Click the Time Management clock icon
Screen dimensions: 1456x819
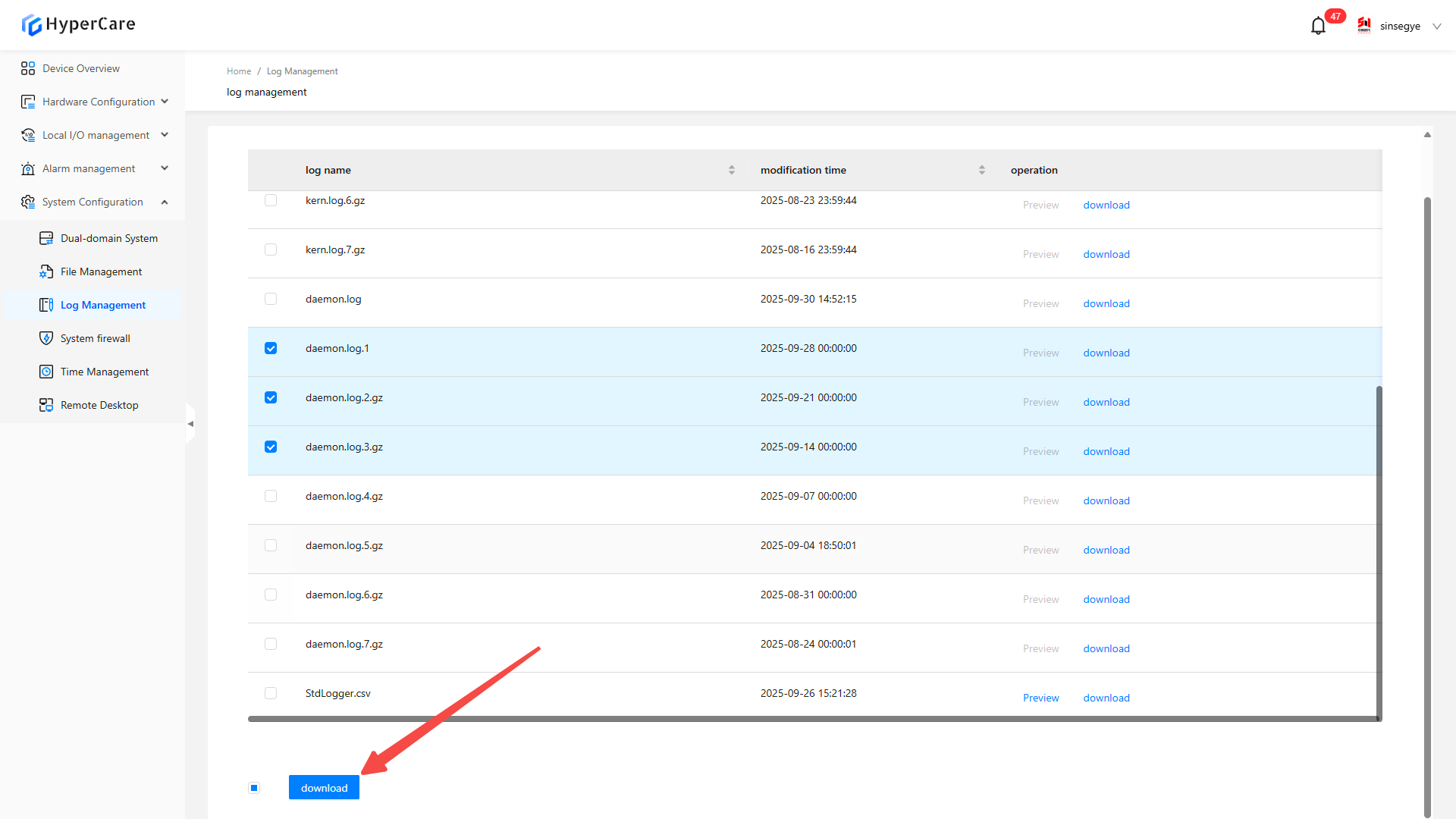[46, 372]
